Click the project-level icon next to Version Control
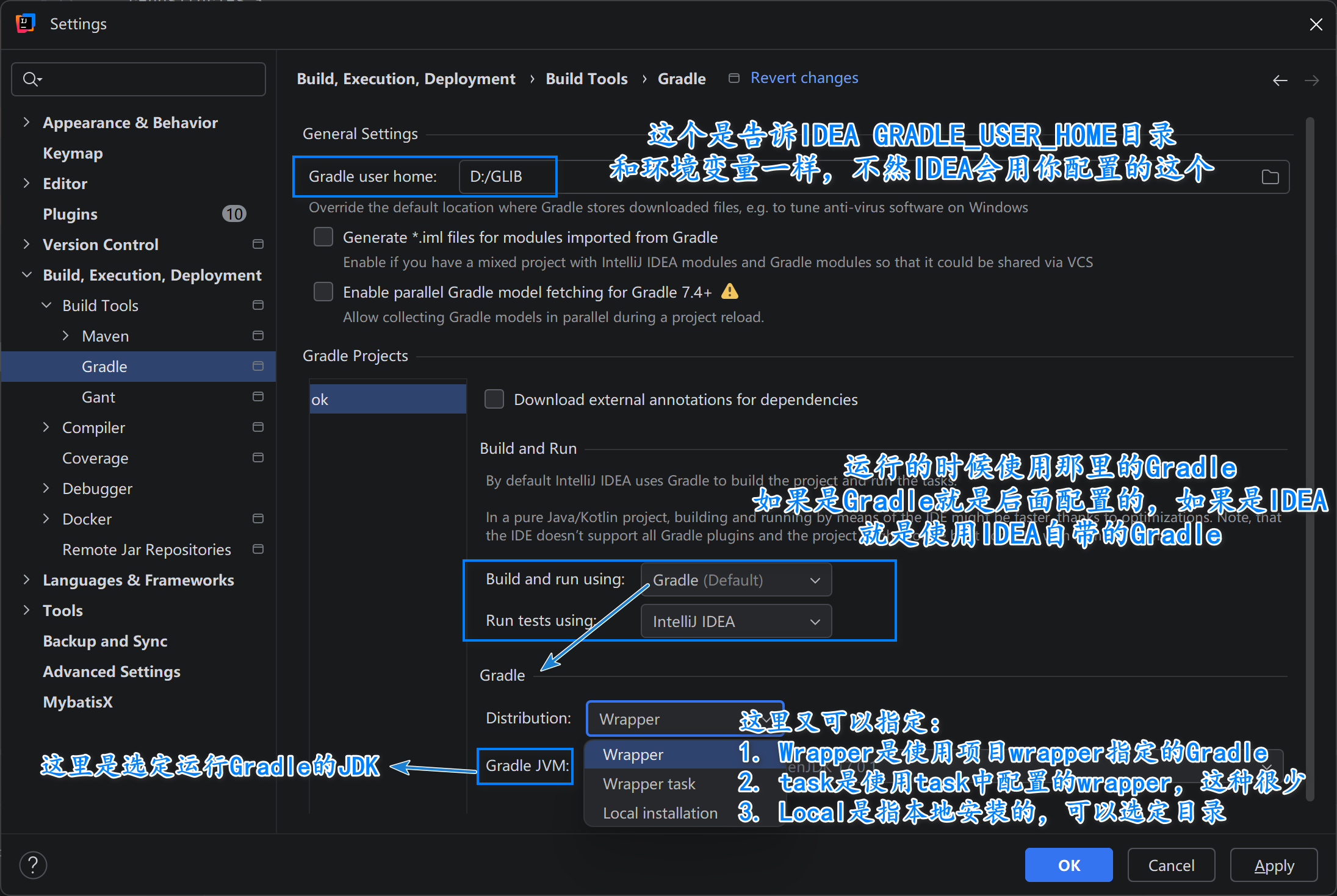 click(x=258, y=245)
